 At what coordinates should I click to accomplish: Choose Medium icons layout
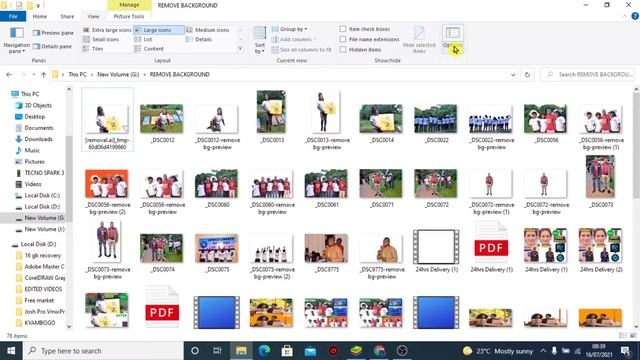coord(208,30)
